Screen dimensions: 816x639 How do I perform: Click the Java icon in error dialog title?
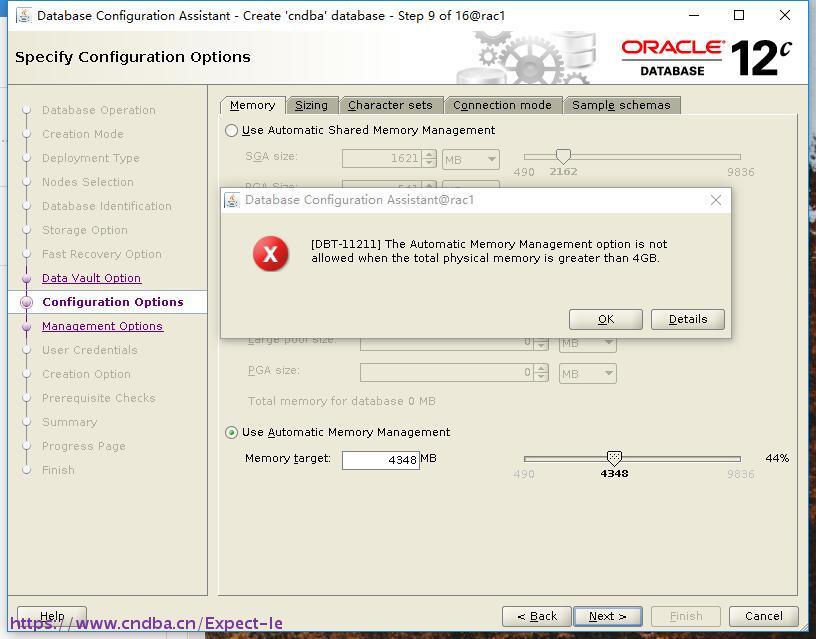click(x=232, y=200)
